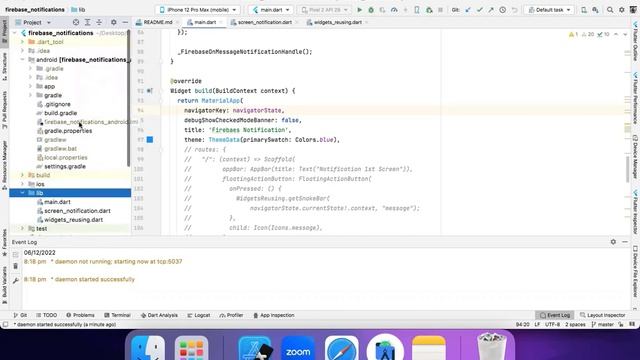Open the Layout Inspector tool window
Viewport: 640px width, 360px height.
602,315
